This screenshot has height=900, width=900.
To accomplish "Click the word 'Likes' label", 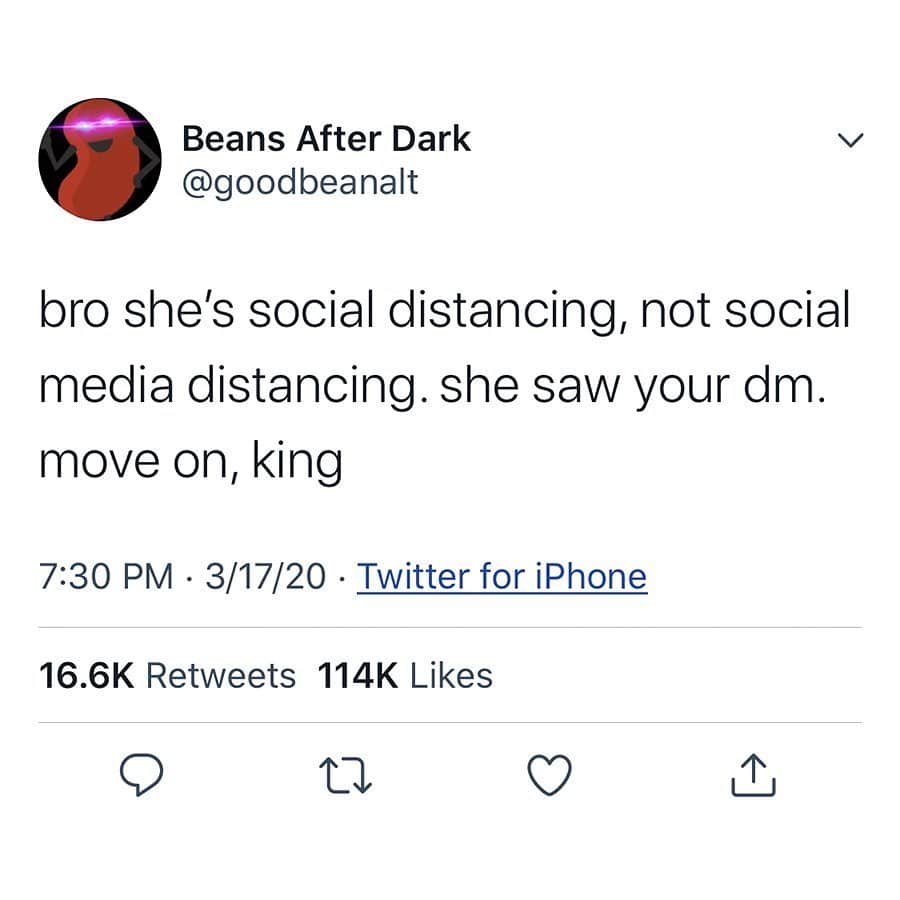I will point(451,676).
